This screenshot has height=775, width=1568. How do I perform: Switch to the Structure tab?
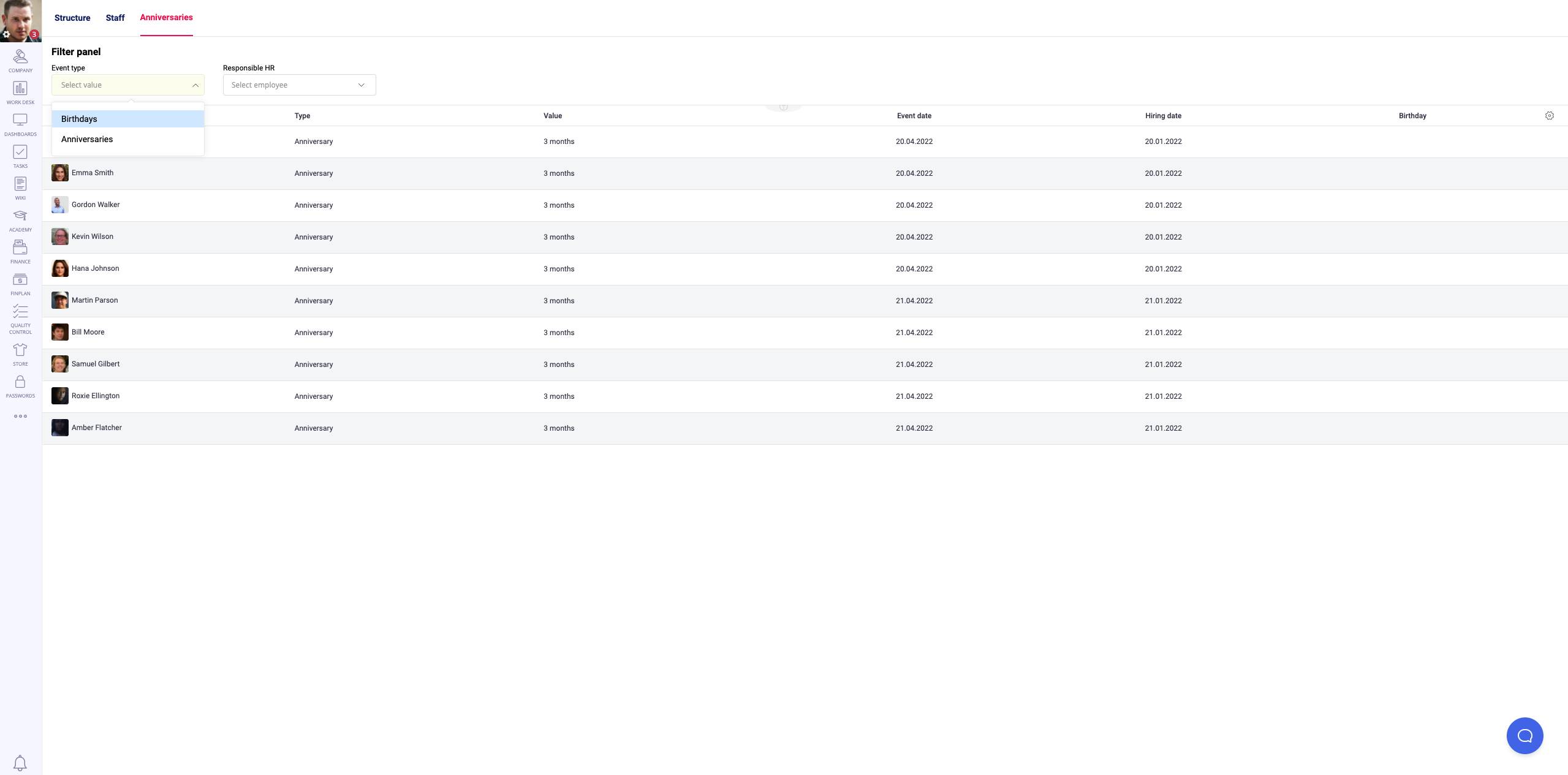pyautogui.click(x=72, y=18)
